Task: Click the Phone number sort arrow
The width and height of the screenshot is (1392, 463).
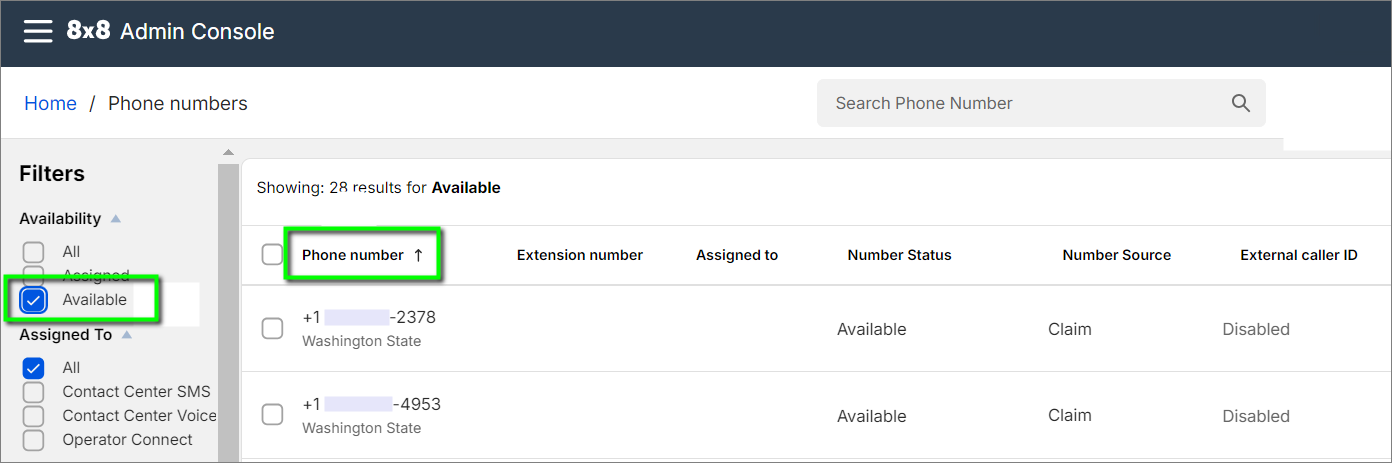Action: [x=418, y=255]
